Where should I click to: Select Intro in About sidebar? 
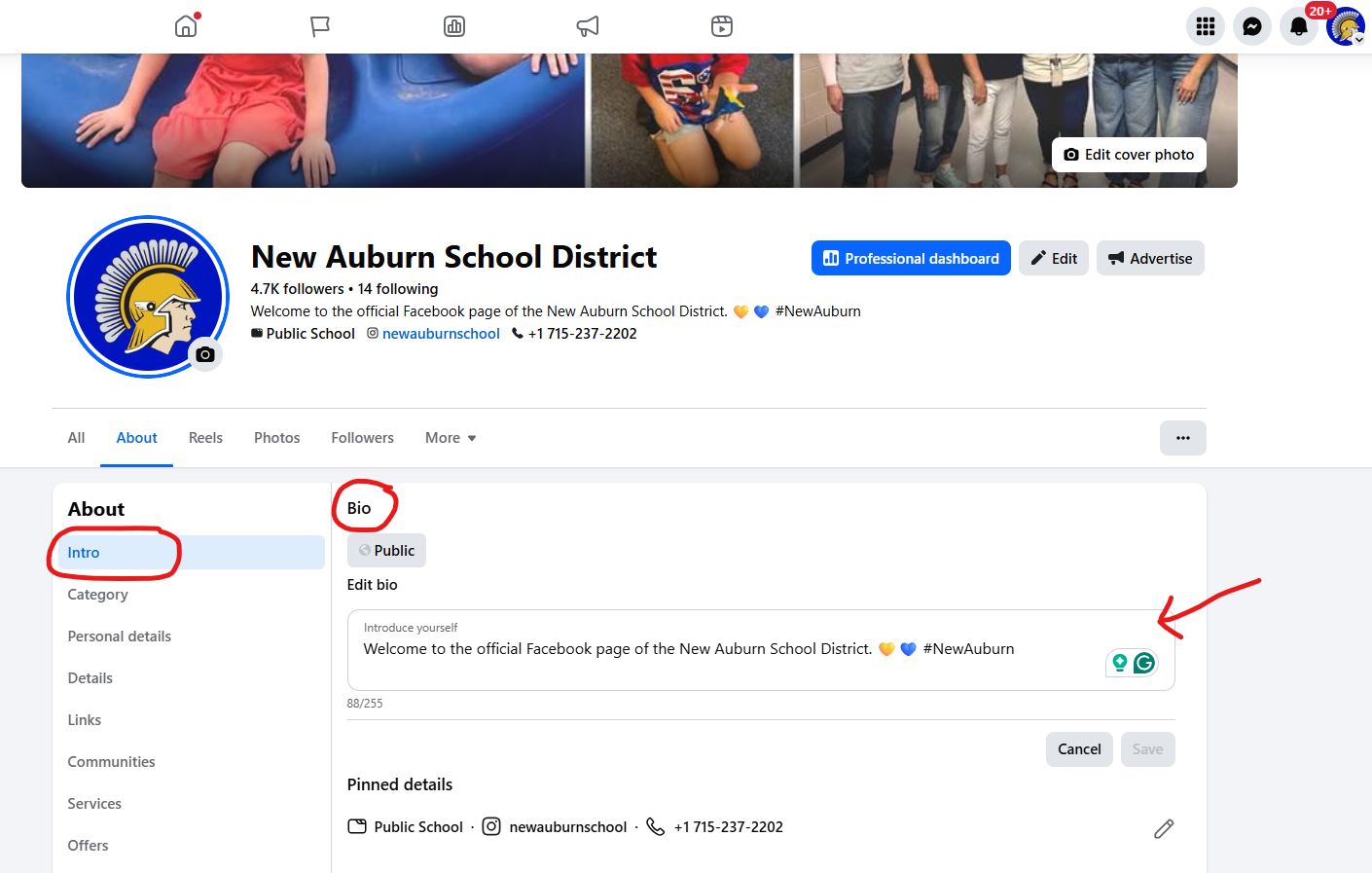[x=192, y=553]
